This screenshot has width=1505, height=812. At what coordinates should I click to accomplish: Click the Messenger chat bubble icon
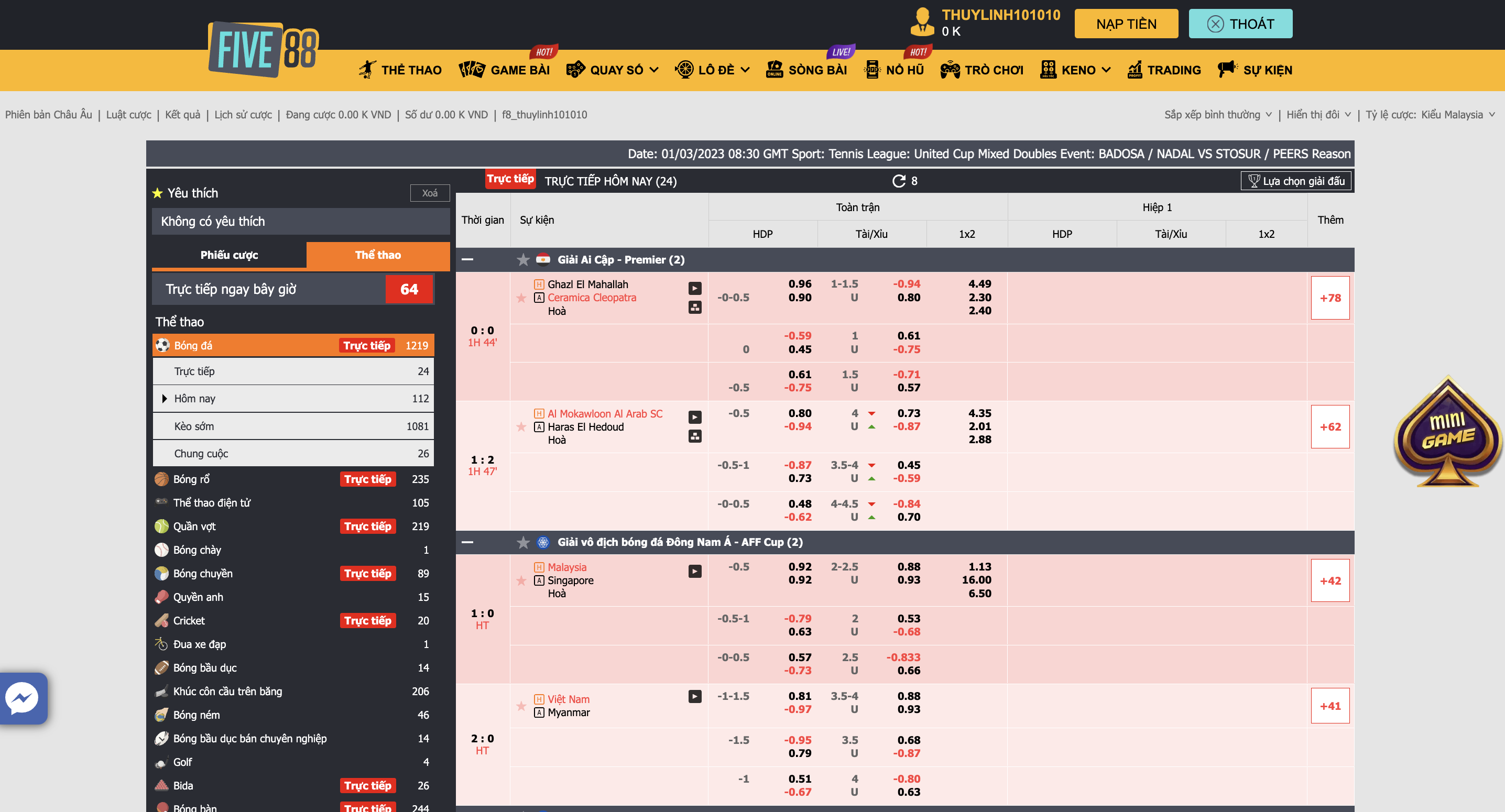[x=22, y=698]
